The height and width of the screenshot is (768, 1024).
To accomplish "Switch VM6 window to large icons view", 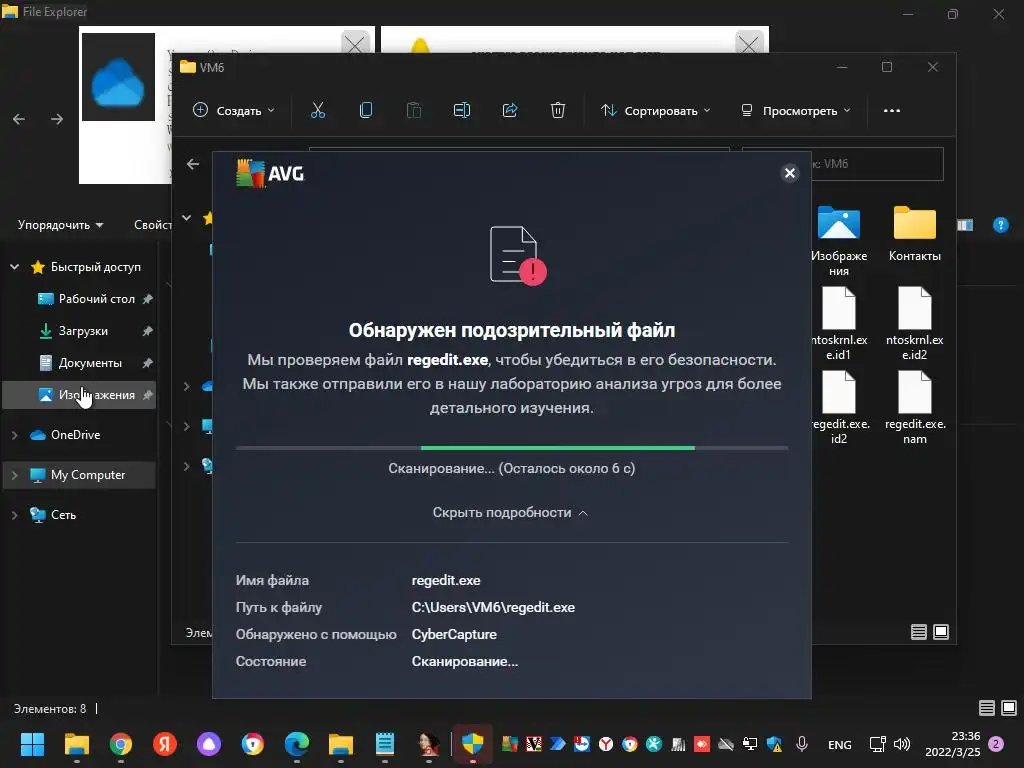I will coord(940,632).
